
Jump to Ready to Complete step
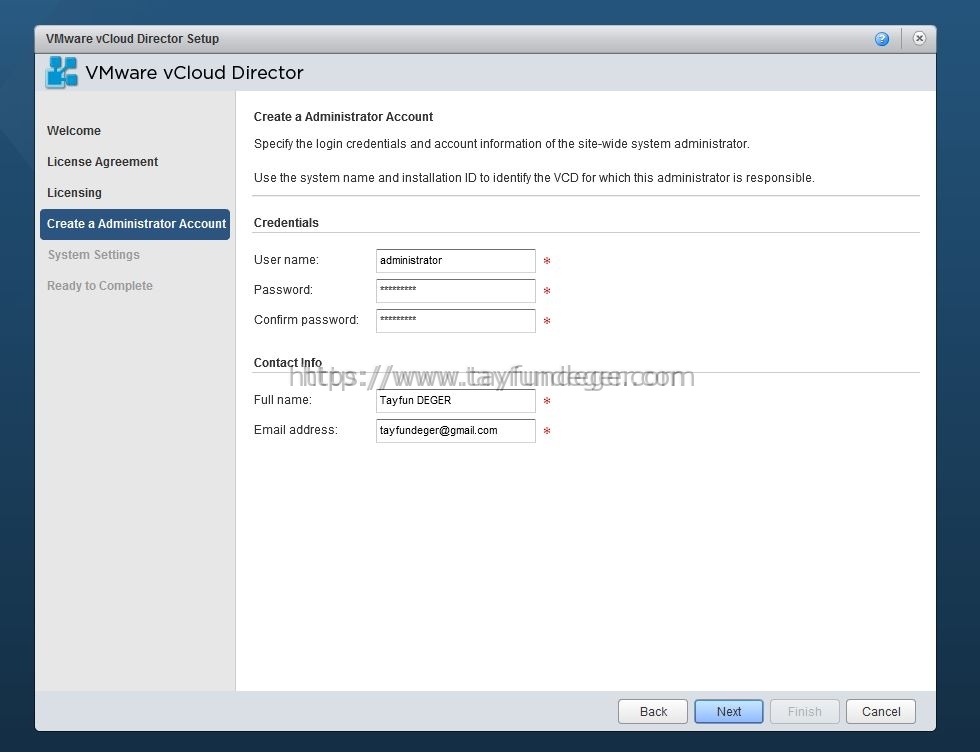pyautogui.click(x=100, y=286)
